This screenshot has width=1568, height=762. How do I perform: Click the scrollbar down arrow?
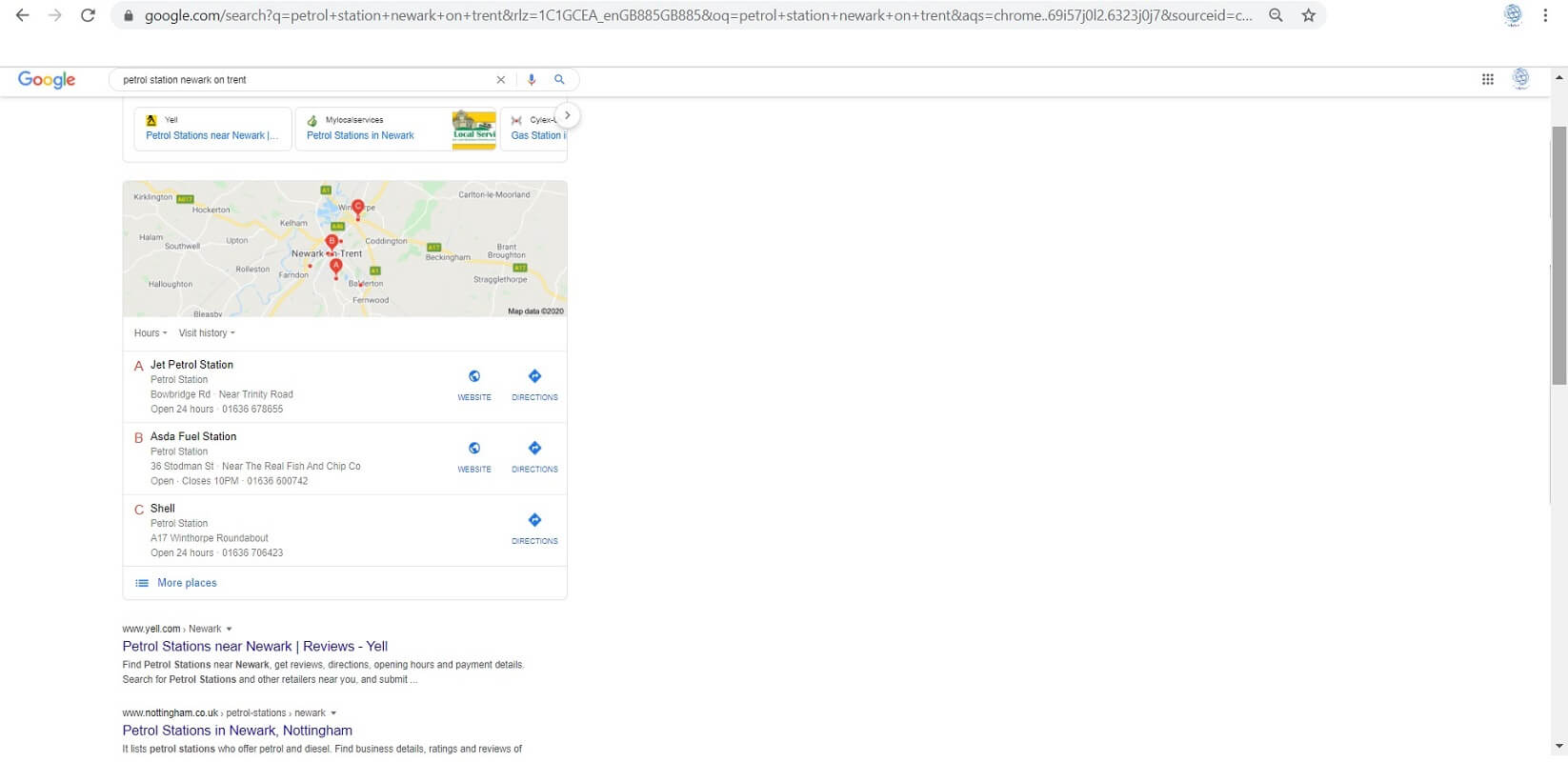(x=1559, y=746)
